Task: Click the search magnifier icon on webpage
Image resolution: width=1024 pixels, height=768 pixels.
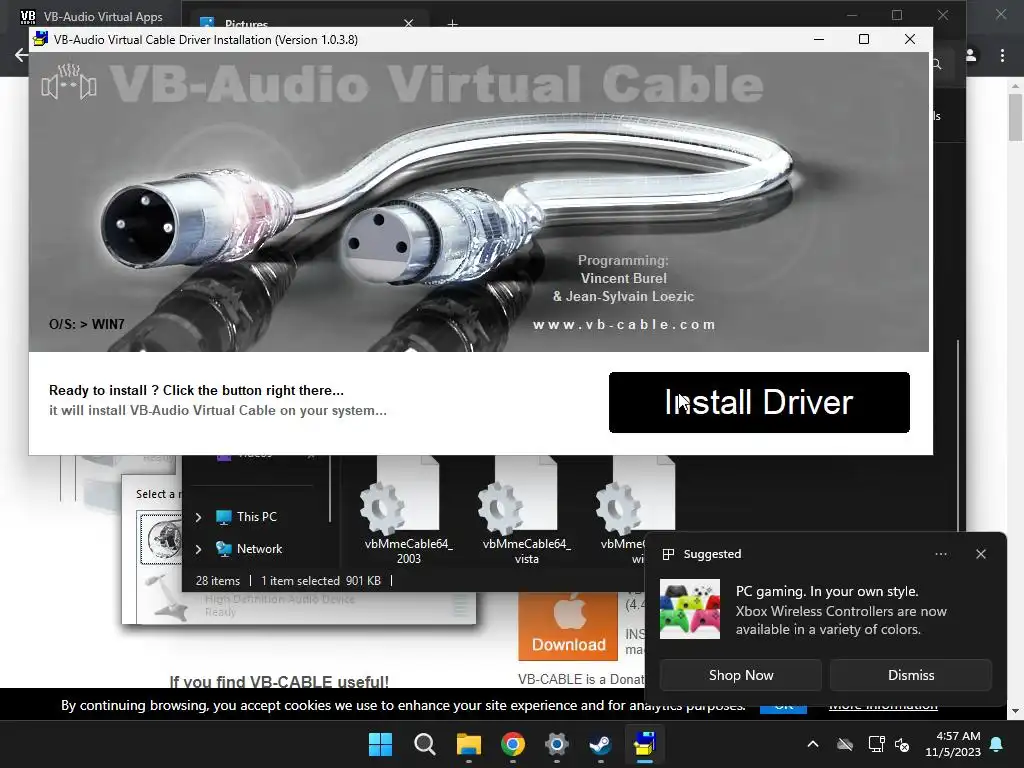Action: (936, 63)
